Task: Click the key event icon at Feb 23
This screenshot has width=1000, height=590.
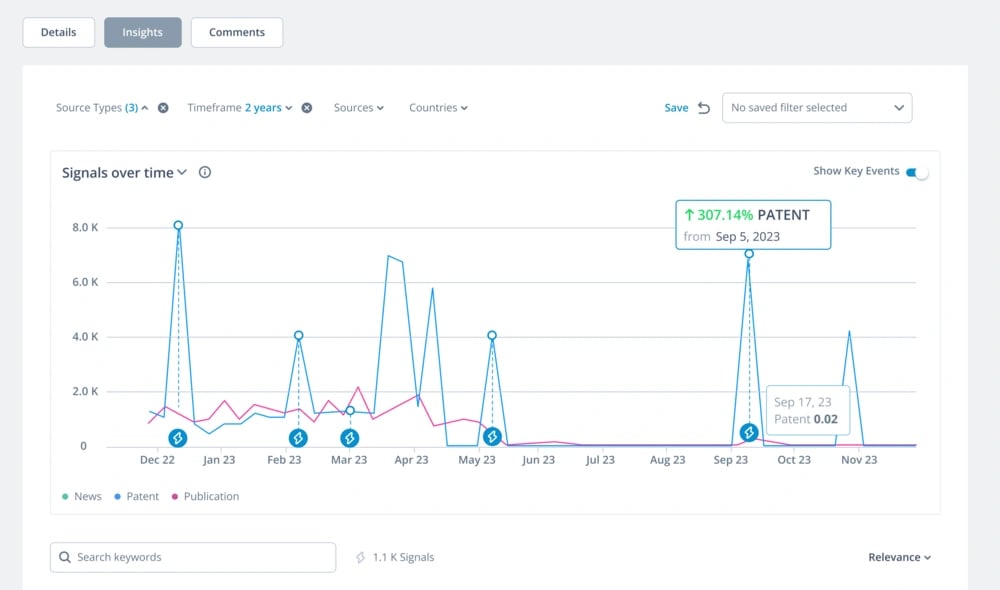Action: click(298, 438)
